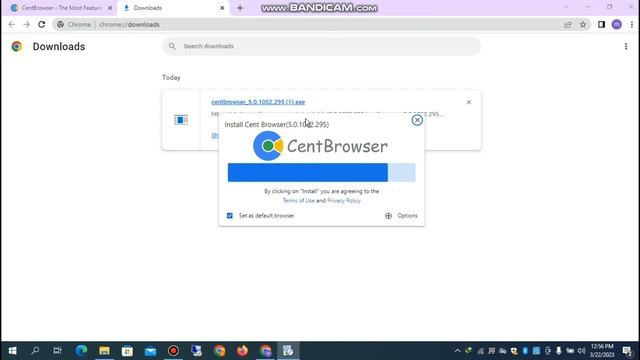The width and height of the screenshot is (640, 360).
Task: Open a new browser tab
Action: tap(240, 8)
